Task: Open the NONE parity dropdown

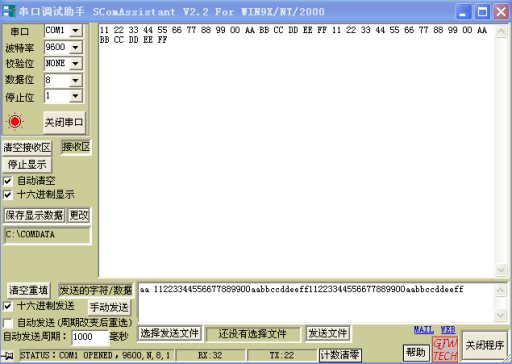Action: [x=76, y=63]
